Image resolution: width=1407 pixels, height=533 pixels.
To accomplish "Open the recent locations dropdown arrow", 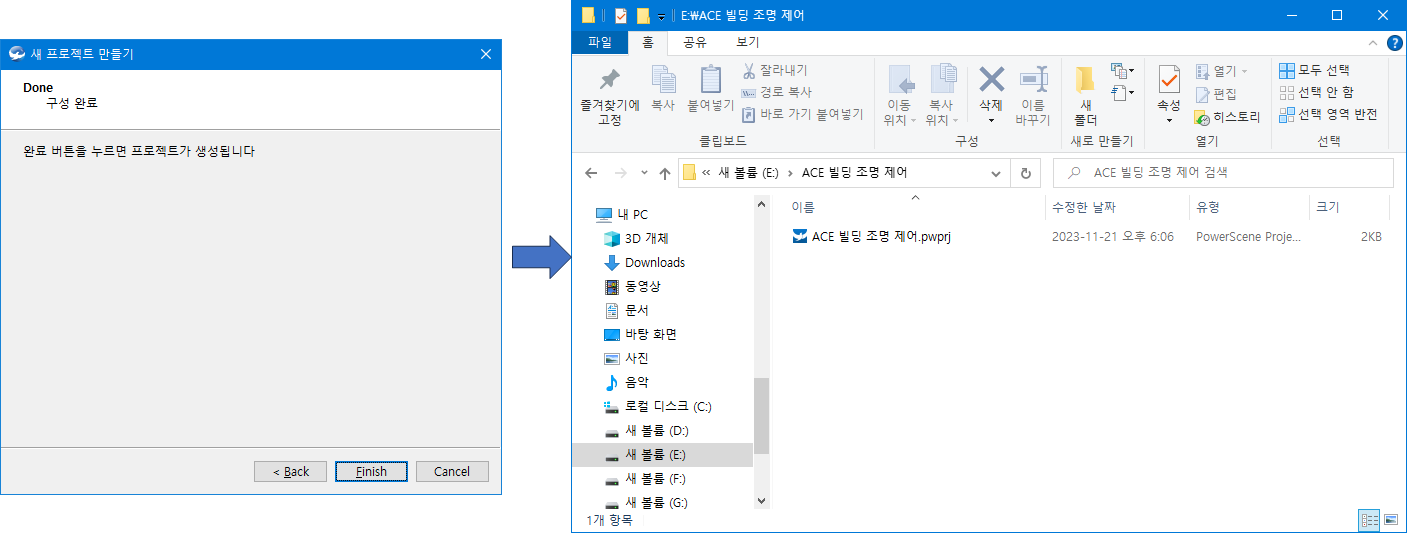I will (x=644, y=173).
